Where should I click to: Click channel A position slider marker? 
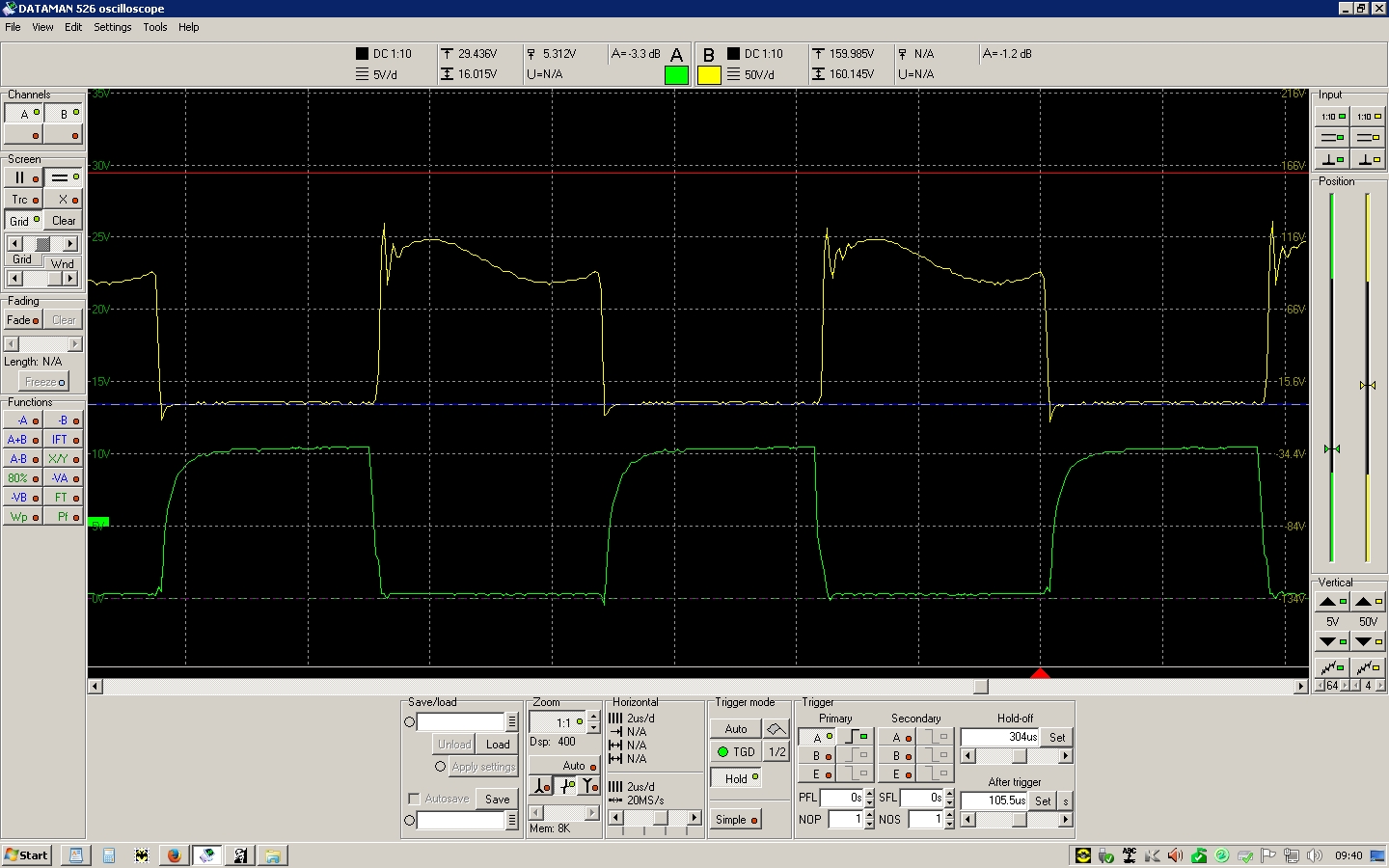pos(1332,448)
